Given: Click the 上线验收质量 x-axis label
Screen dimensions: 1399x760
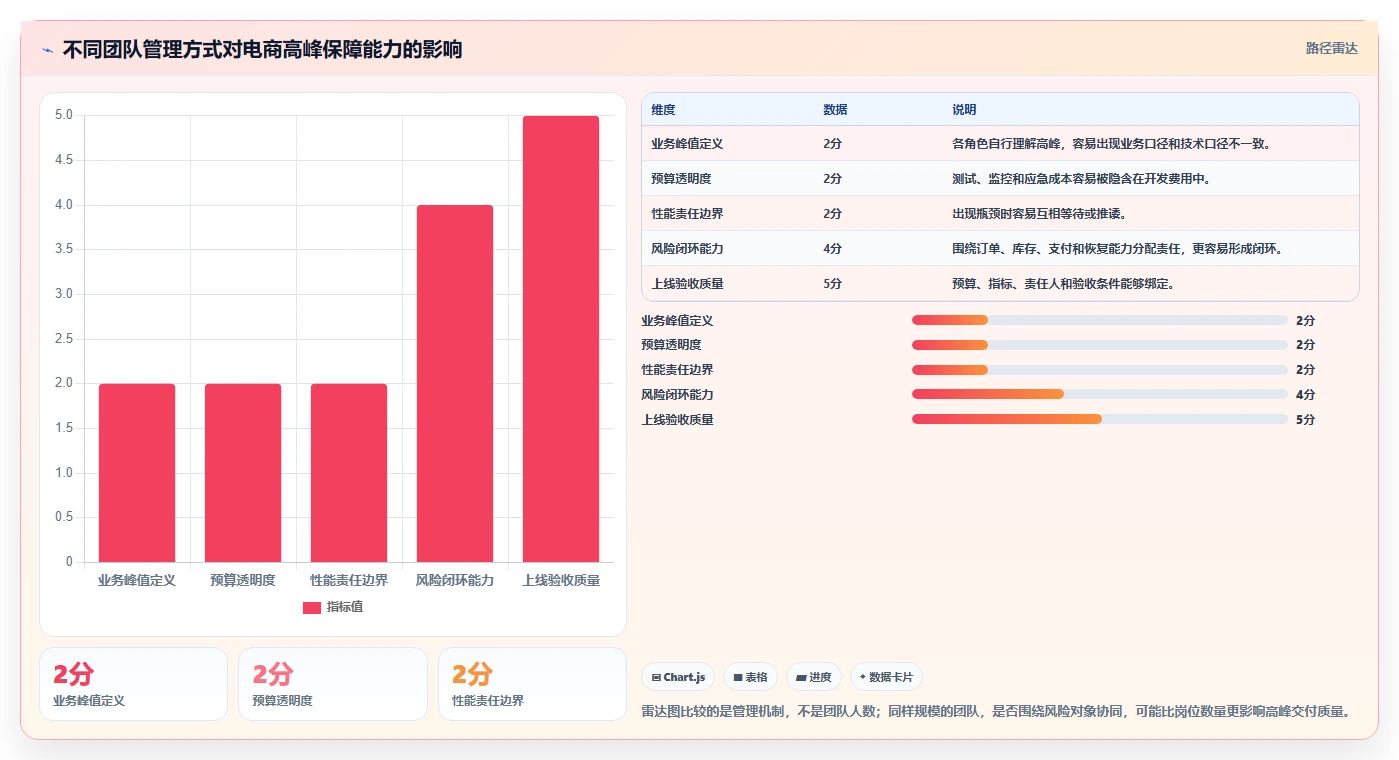Looking at the screenshot, I should tap(561, 580).
